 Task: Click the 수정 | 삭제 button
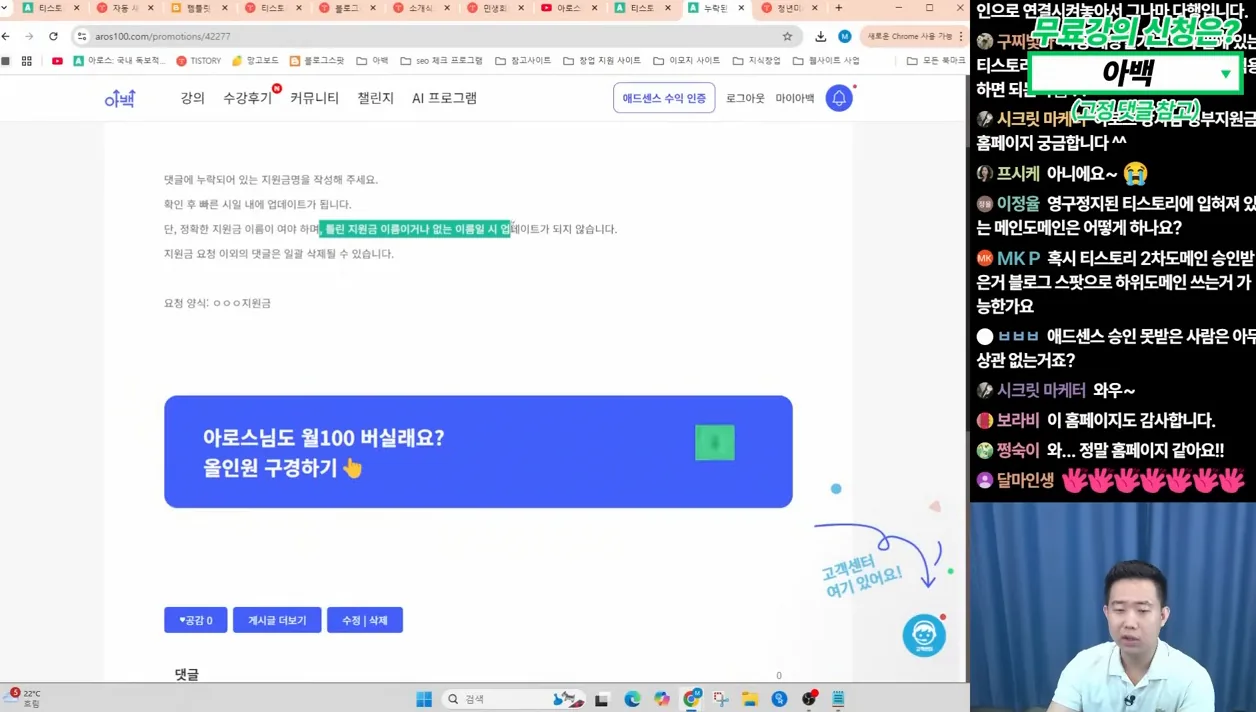[365, 620]
